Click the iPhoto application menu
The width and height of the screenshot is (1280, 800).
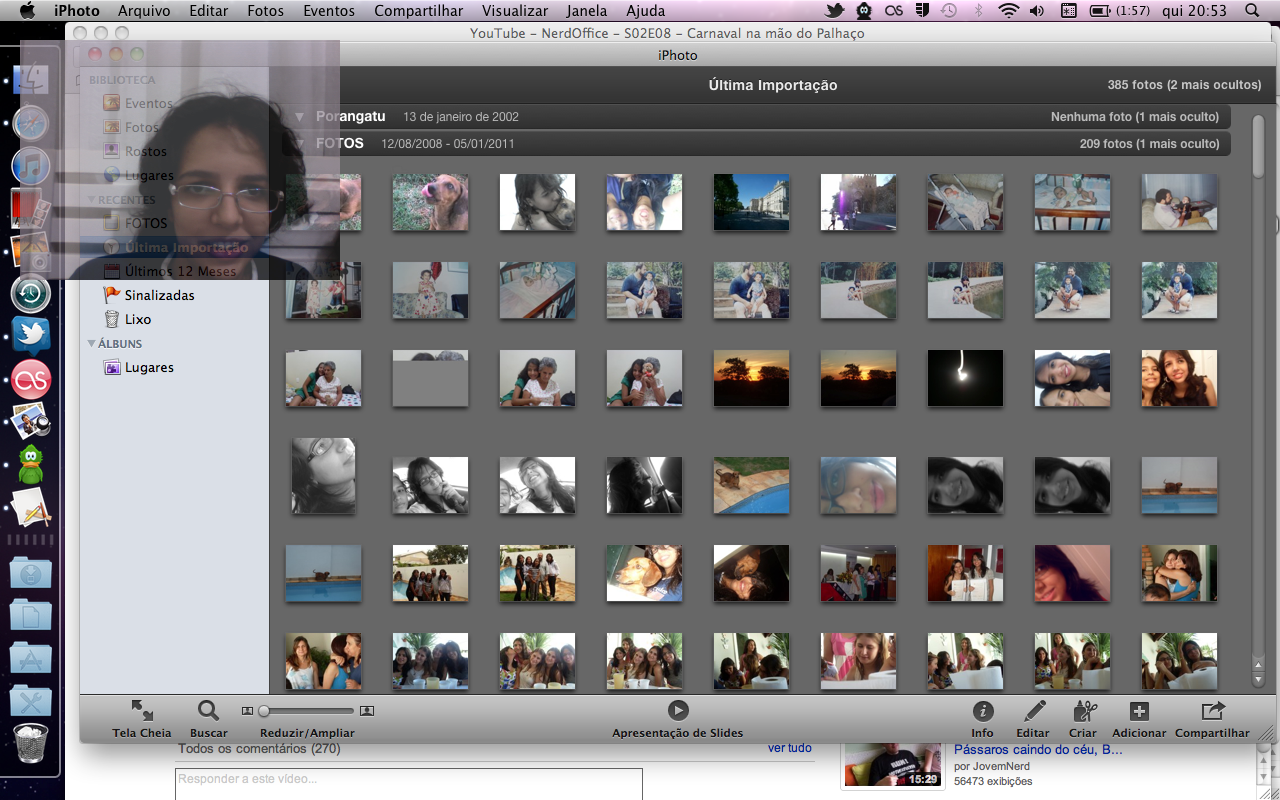tap(77, 11)
